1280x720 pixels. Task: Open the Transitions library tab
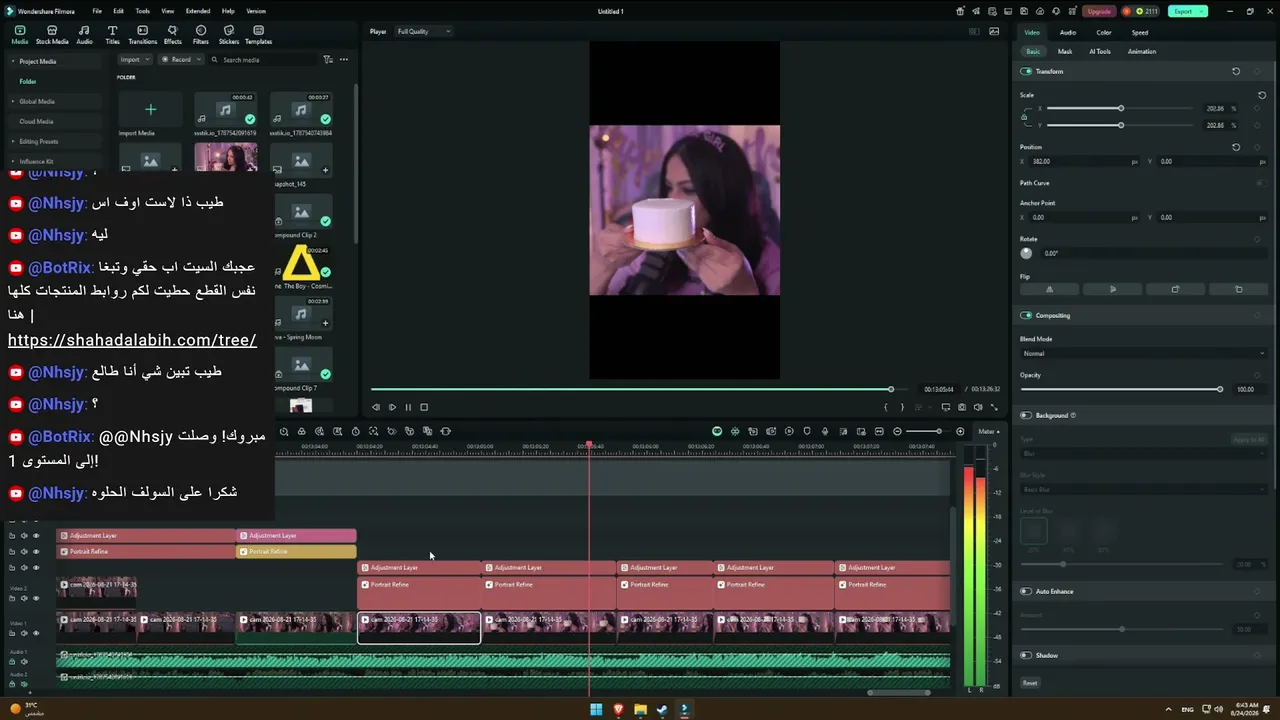tap(143, 35)
